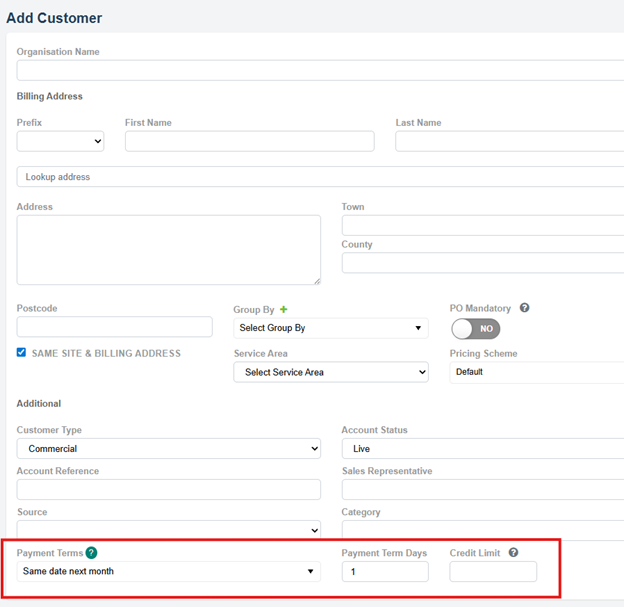Open the Prefix dropdown

click(60, 142)
